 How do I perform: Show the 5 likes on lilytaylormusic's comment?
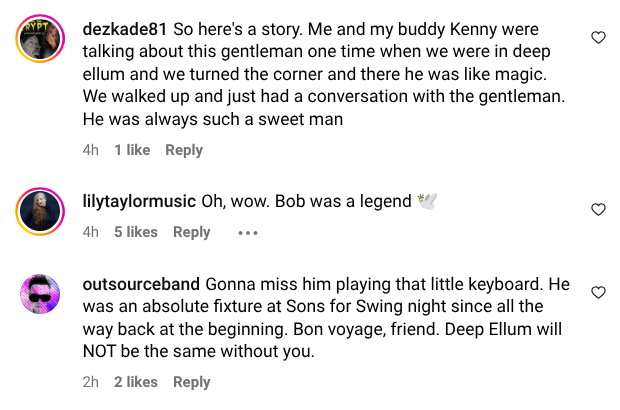[136, 232]
